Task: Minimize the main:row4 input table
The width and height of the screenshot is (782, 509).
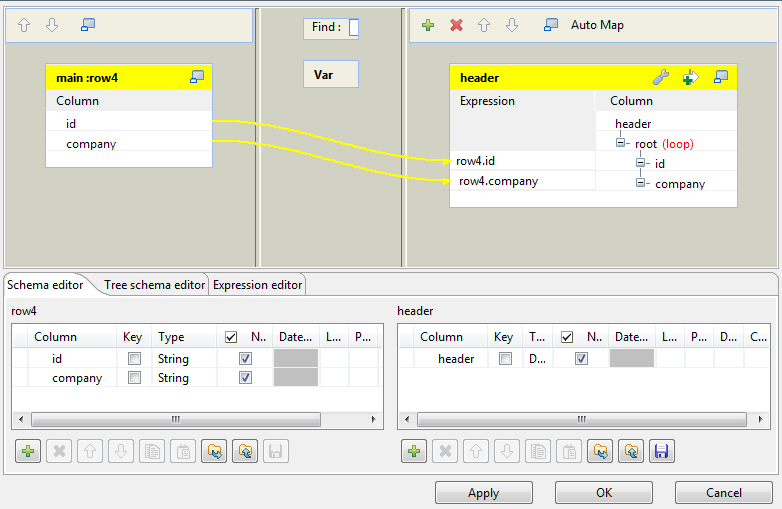Action: click(197, 77)
